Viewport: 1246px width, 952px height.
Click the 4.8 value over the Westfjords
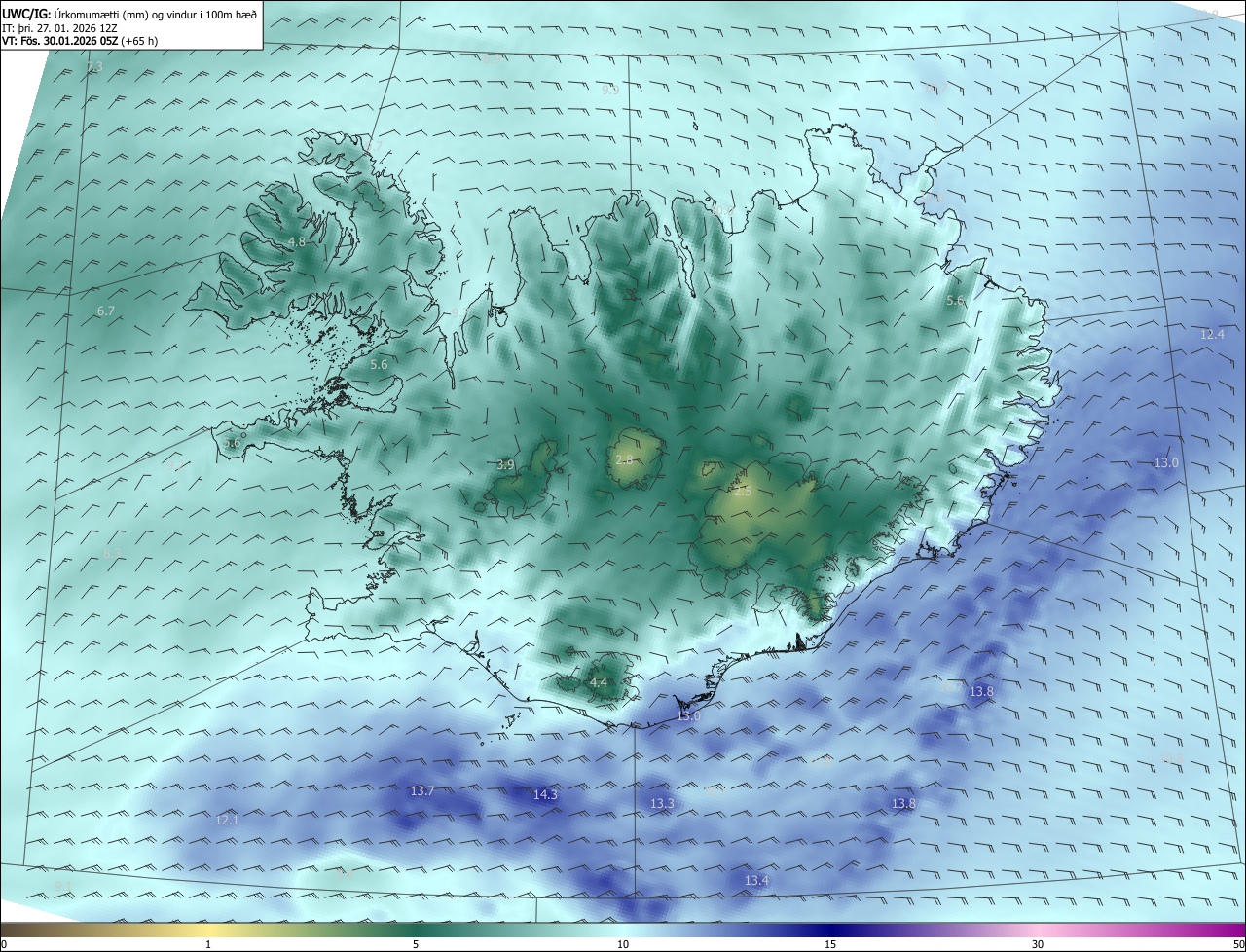[x=297, y=241]
